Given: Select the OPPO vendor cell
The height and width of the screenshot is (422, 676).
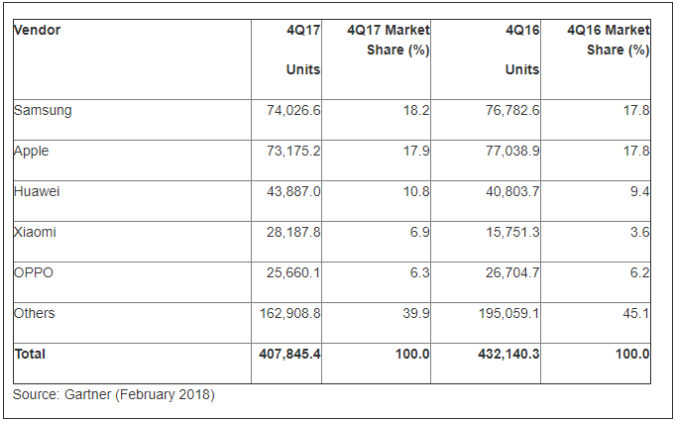Looking at the screenshot, I should 34,272.
